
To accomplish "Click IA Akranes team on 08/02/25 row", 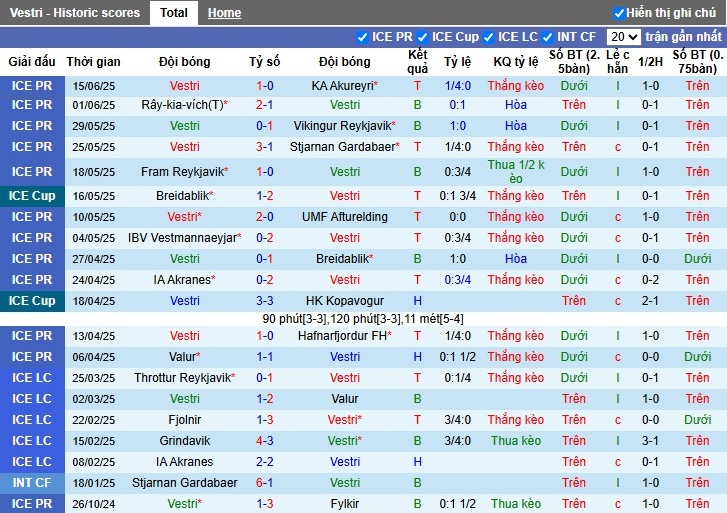I will pos(185,462).
